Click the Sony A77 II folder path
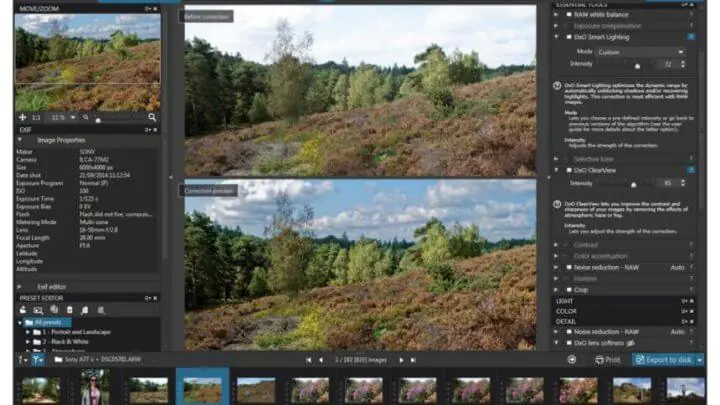This screenshot has width=720, height=405. (98, 360)
